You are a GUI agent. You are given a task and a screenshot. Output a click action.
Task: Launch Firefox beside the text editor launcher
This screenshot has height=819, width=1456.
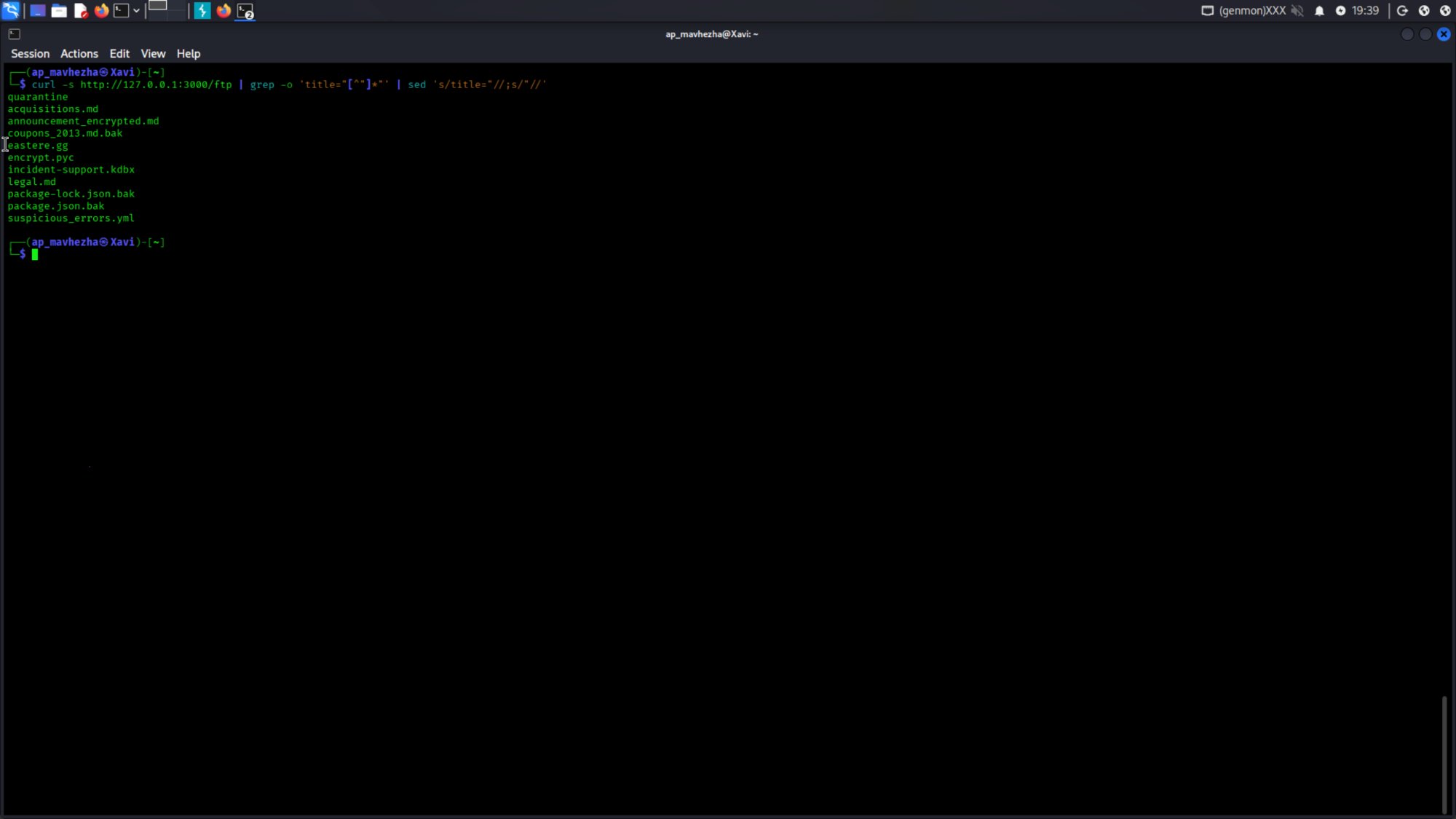101,11
